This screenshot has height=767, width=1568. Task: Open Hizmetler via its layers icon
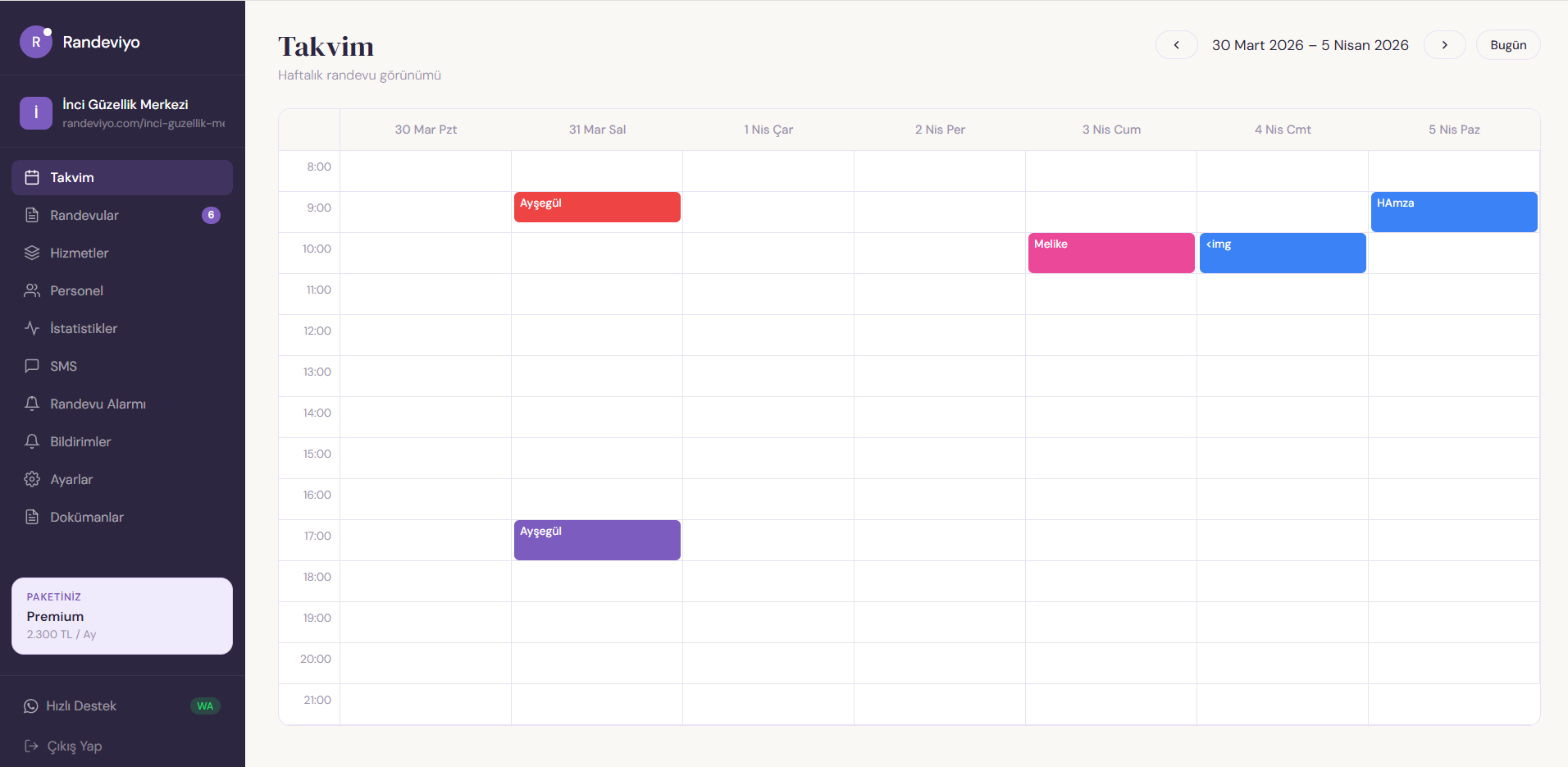click(32, 253)
